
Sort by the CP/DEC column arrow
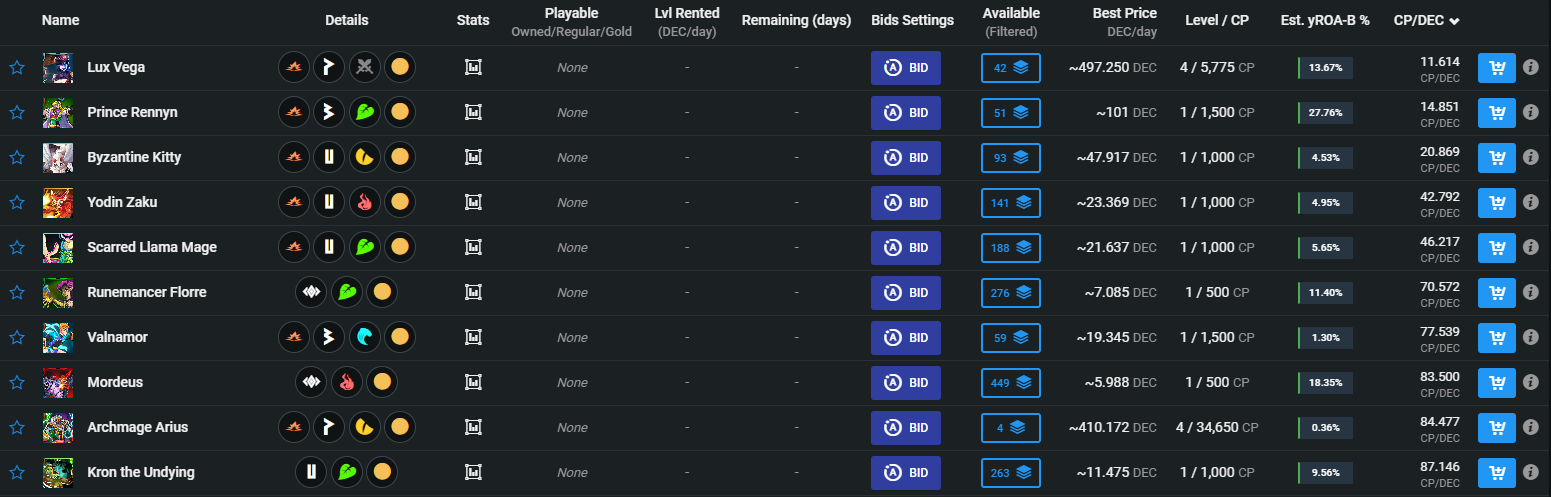click(x=1454, y=21)
